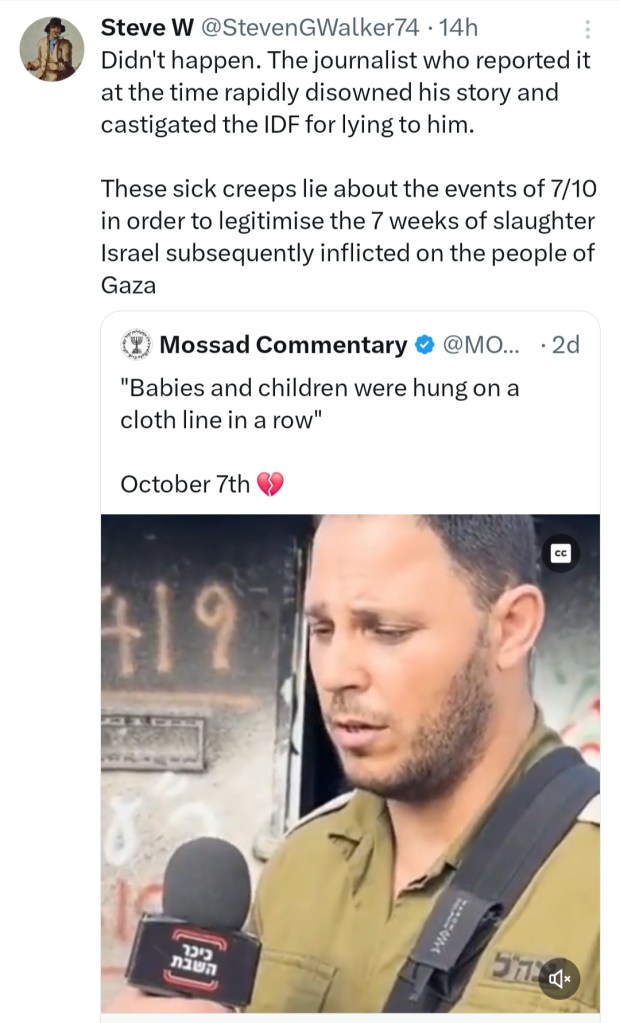Tap the broken heart emoji
The image size is (620, 1023).
click(270, 485)
